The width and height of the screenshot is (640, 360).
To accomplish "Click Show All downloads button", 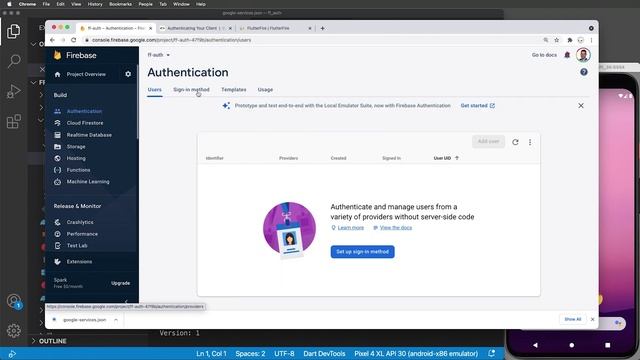I will tap(572, 319).
